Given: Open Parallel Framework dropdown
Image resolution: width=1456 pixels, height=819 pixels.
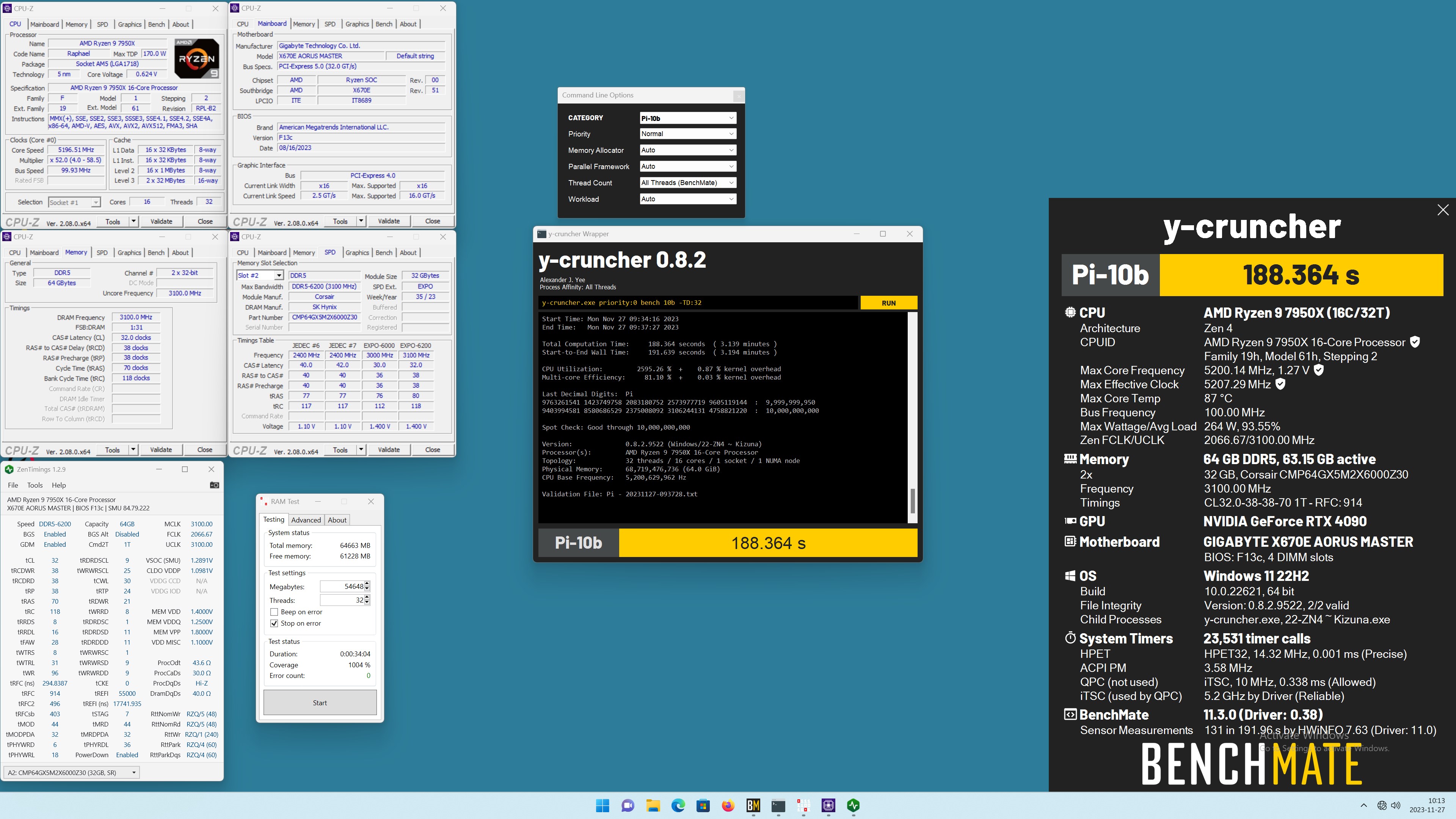Looking at the screenshot, I should (x=687, y=167).
